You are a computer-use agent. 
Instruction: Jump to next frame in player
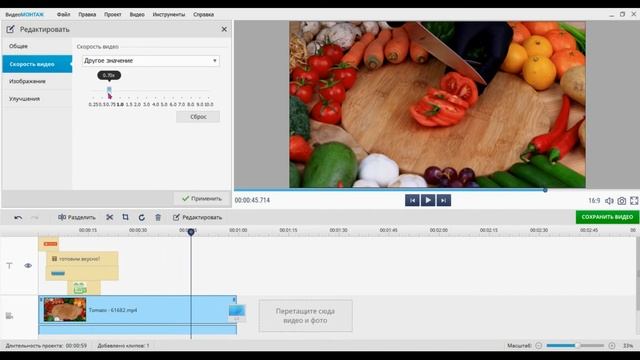[x=444, y=200]
